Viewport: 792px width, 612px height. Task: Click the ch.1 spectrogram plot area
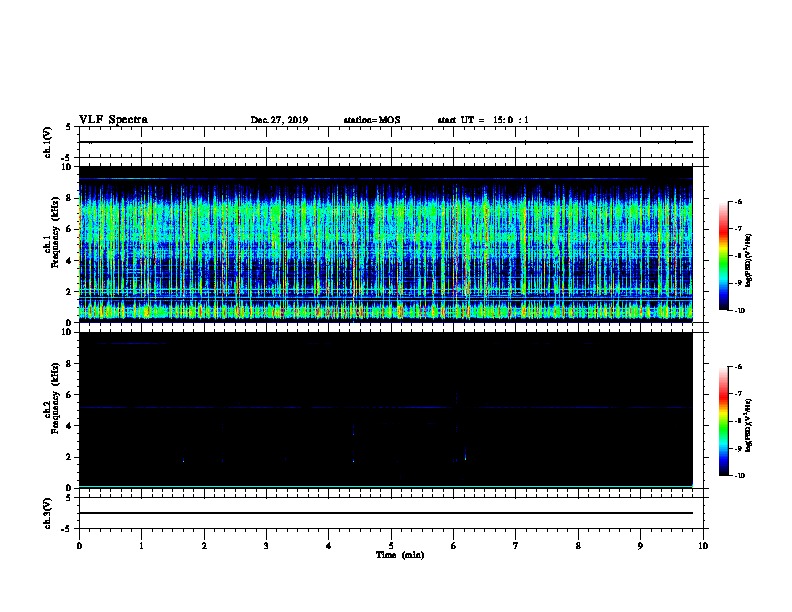(x=386, y=244)
